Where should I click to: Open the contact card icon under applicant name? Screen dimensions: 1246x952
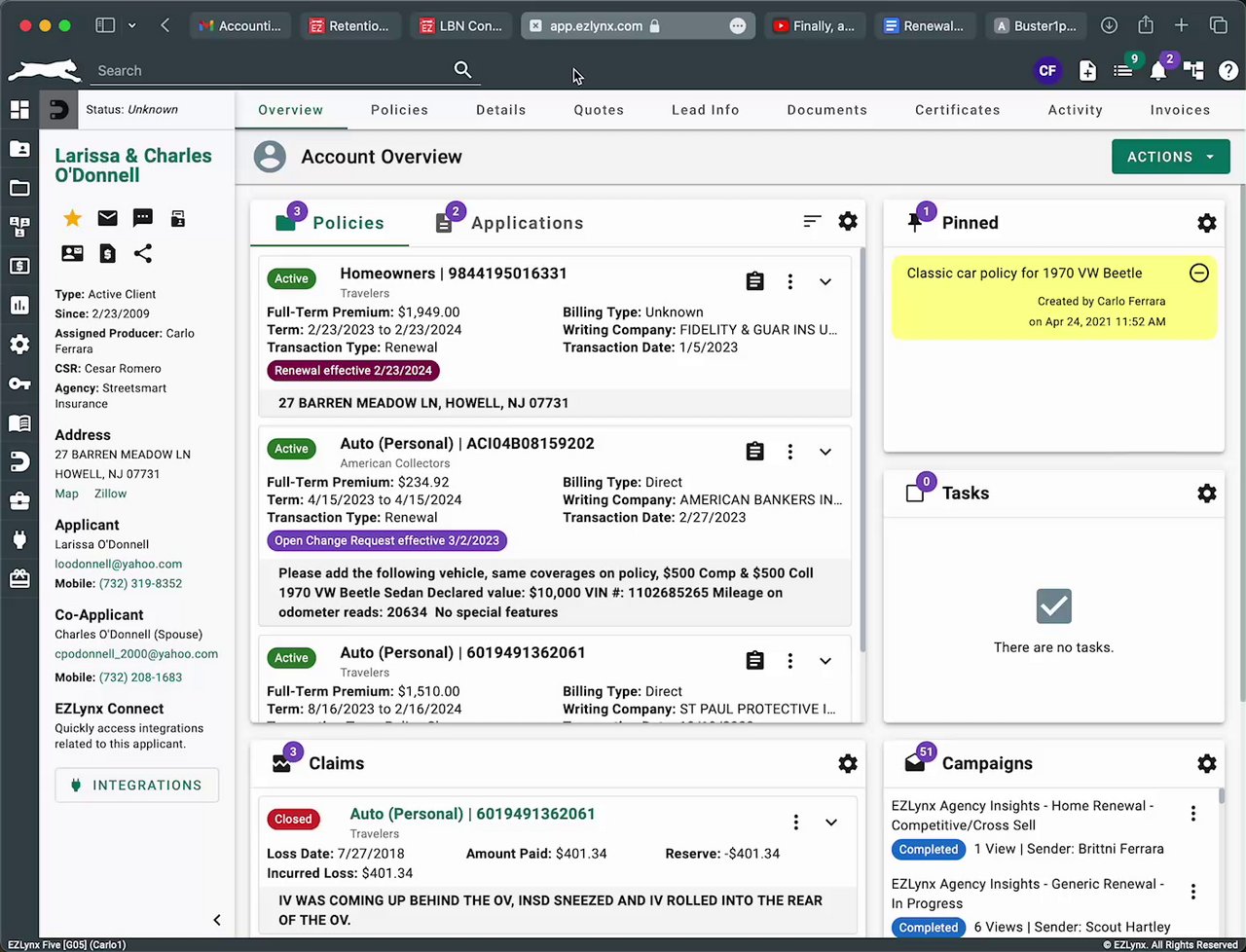[x=73, y=253]
